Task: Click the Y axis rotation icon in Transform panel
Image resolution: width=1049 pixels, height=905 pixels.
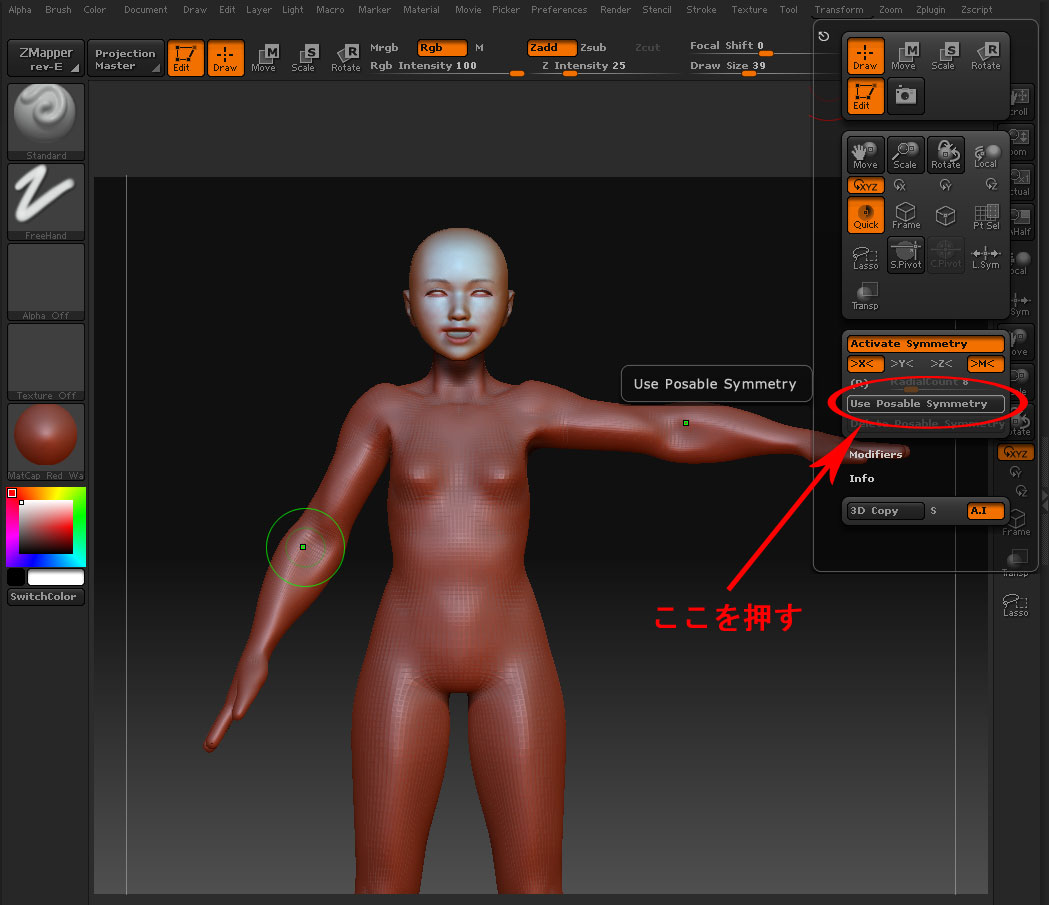Action: click(945, 185)
